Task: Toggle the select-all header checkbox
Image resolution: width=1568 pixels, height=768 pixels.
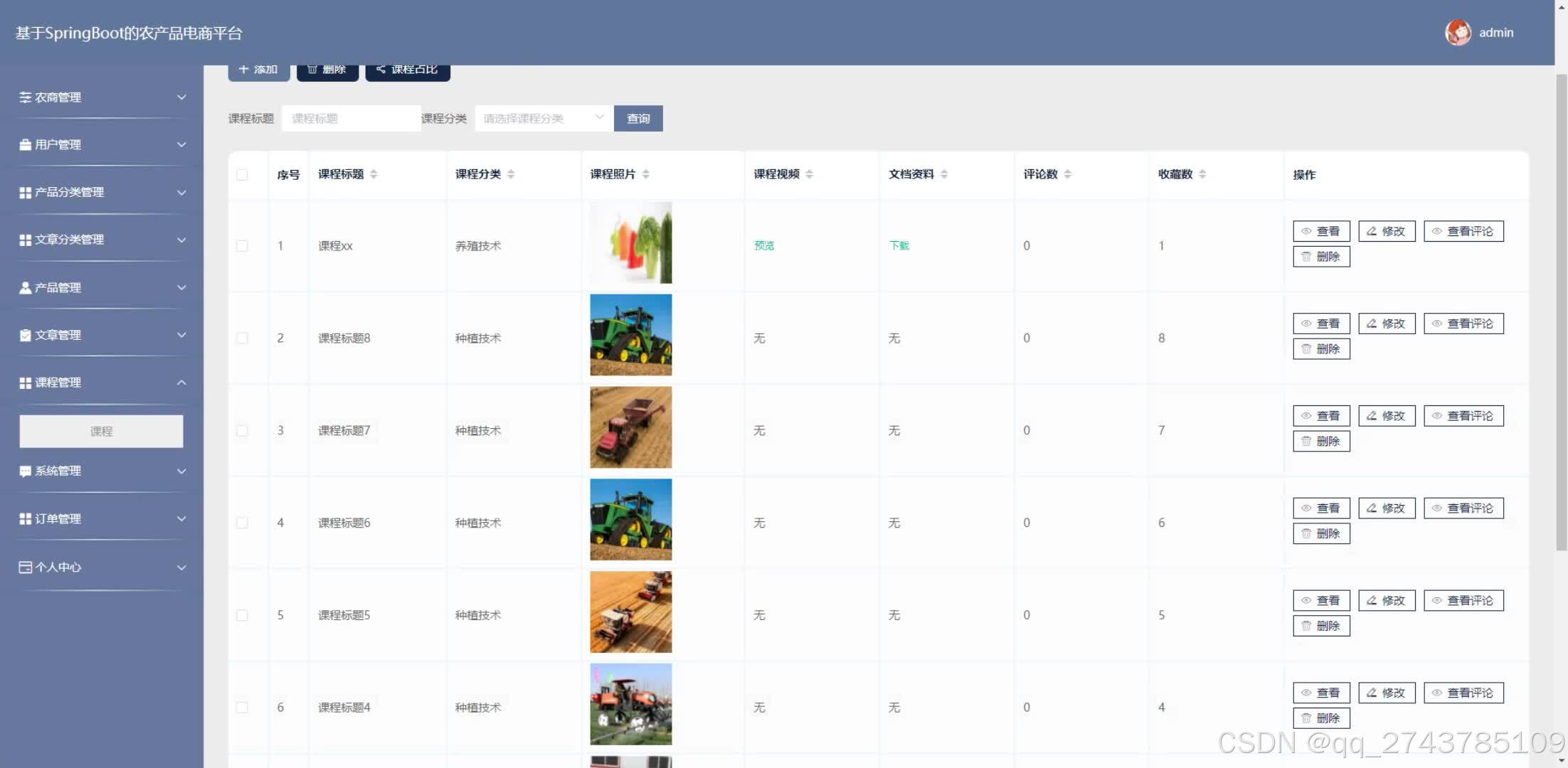Action: tap(242, 175)
